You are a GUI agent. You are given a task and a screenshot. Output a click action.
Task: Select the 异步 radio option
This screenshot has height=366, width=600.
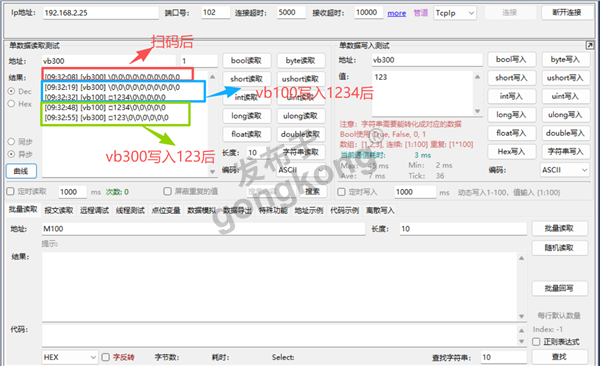point(11,154)
